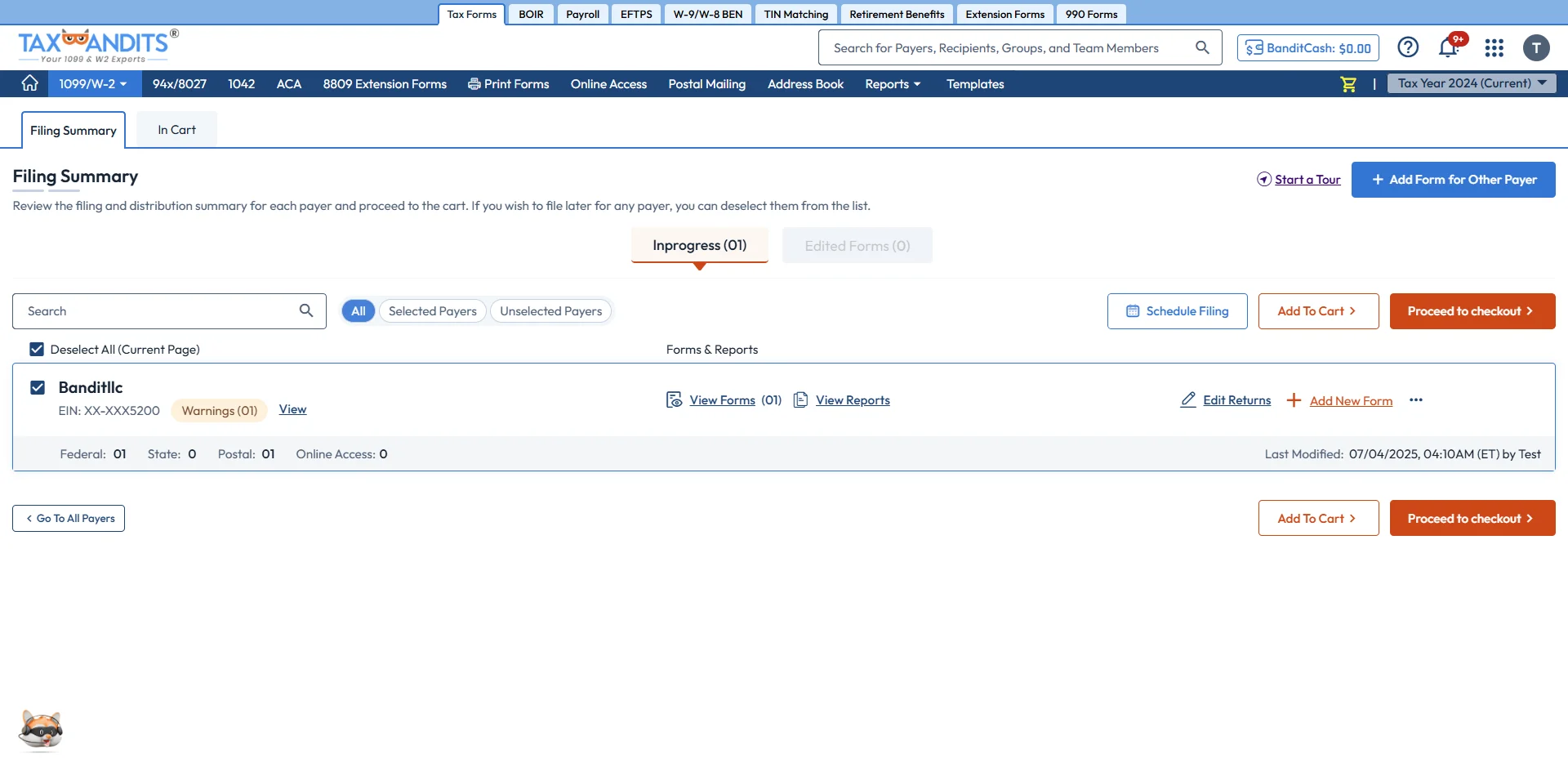This screenshot has width=1568, height=772.
Task: Switch to the Payroll top tab
Action: click(582, 14)
